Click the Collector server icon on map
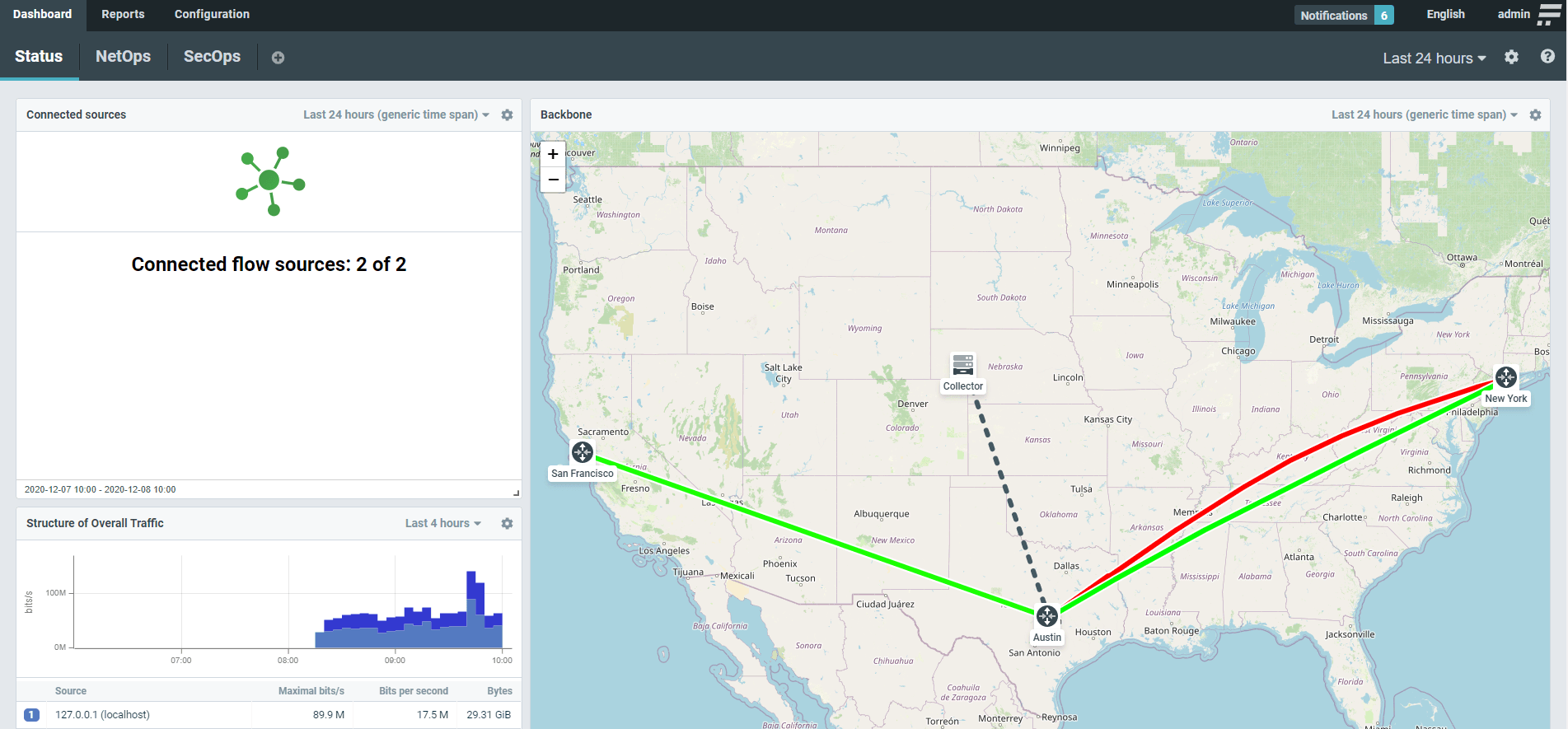Viewport: 1568px width, 729px height. (x=962, y=364)
